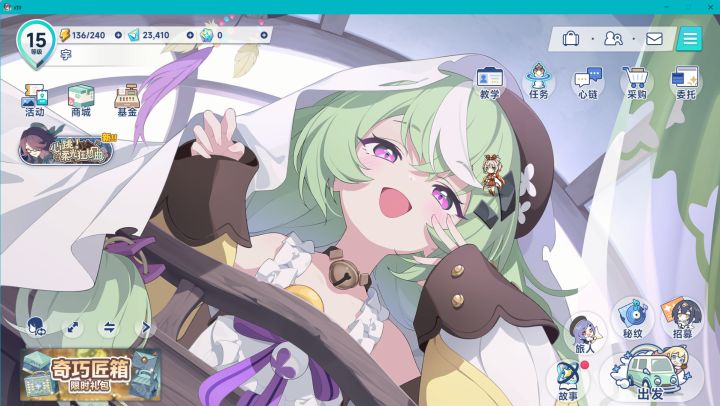Open the 旅人 travelers icon

(585, 334)
